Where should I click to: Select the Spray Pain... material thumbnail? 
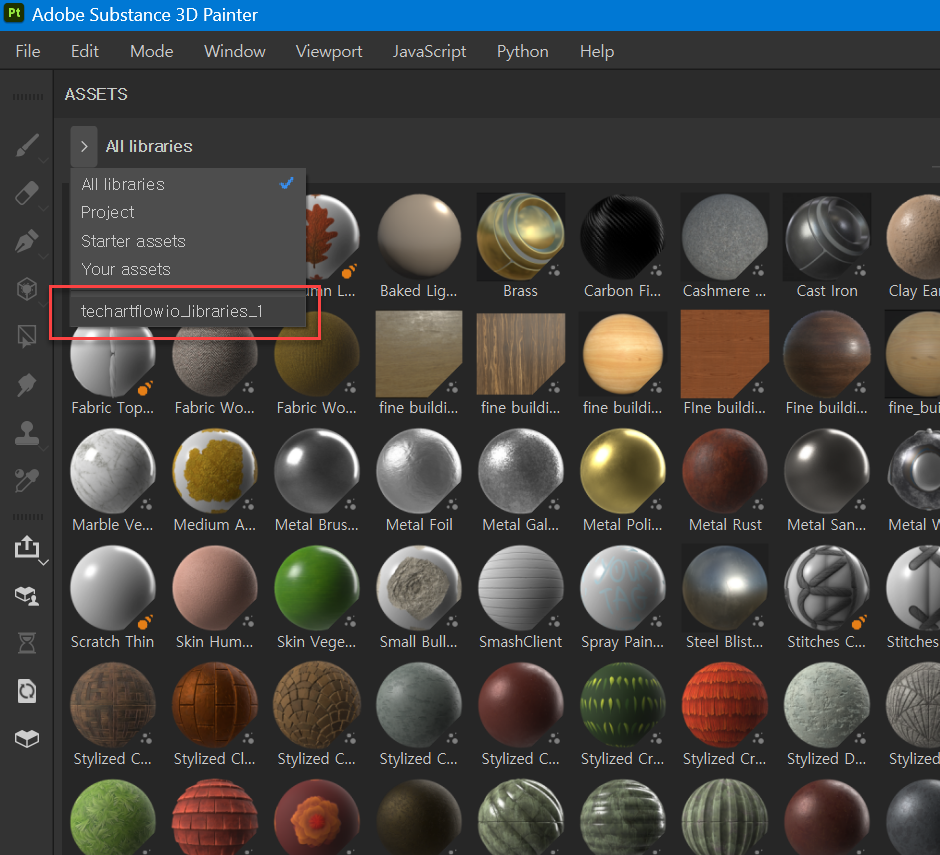(x=622, y=588)
